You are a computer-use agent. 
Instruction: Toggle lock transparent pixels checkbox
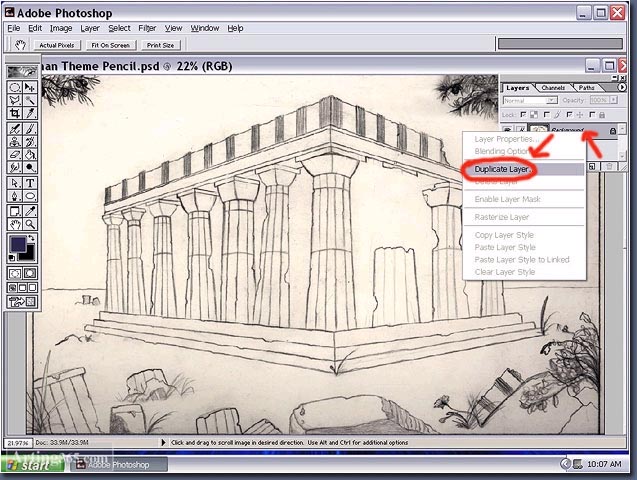pyautogui.click(x=523, y=115)
